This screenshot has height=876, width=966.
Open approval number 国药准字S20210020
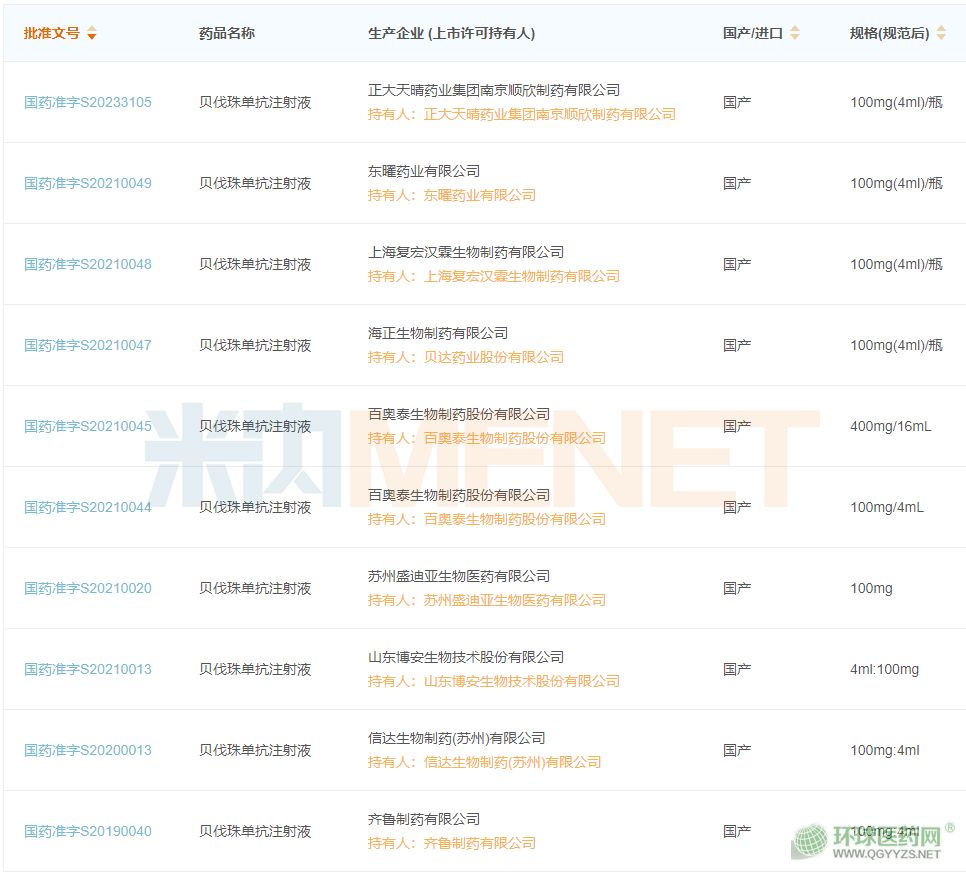coord(88,588)
